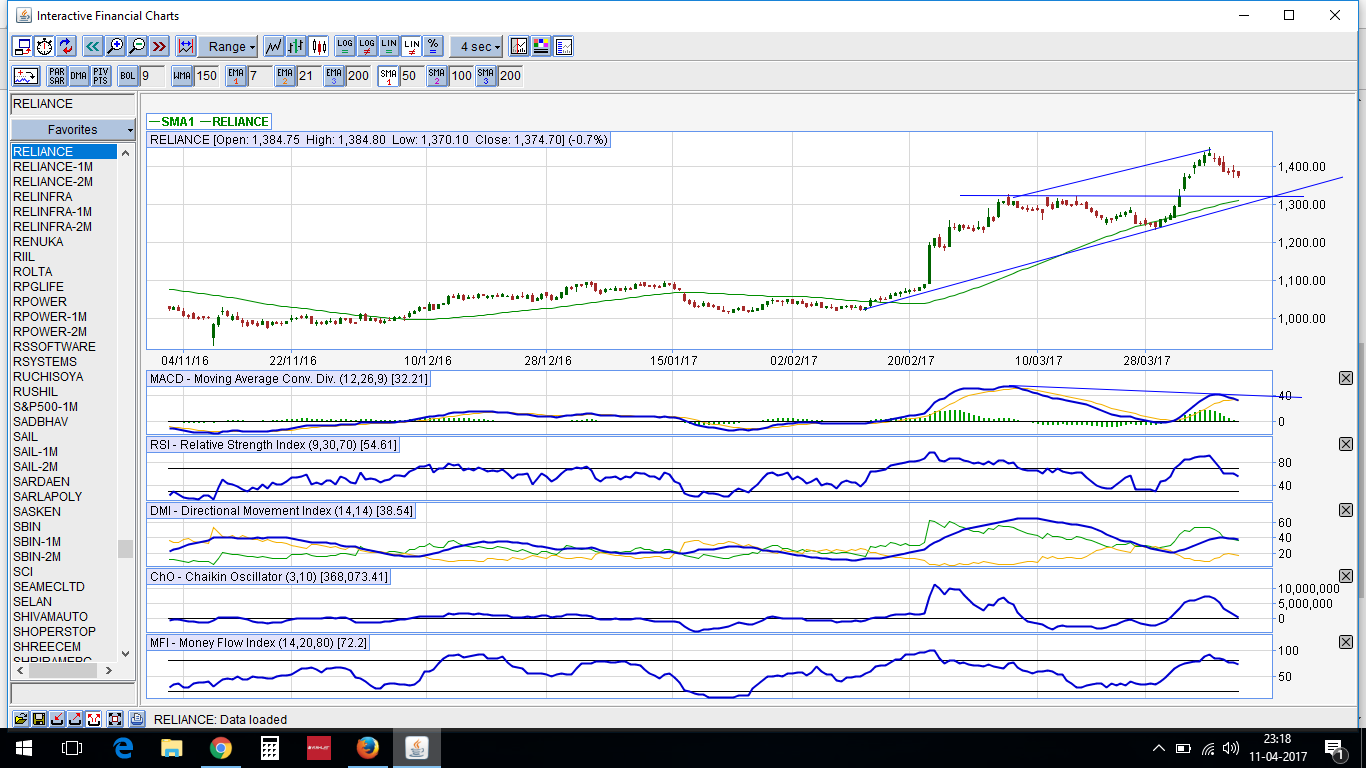The width and height of the screenshot is (1366, 768).
Task: Click the blue LOG equals scale icon
Action: tap(345, 46)
